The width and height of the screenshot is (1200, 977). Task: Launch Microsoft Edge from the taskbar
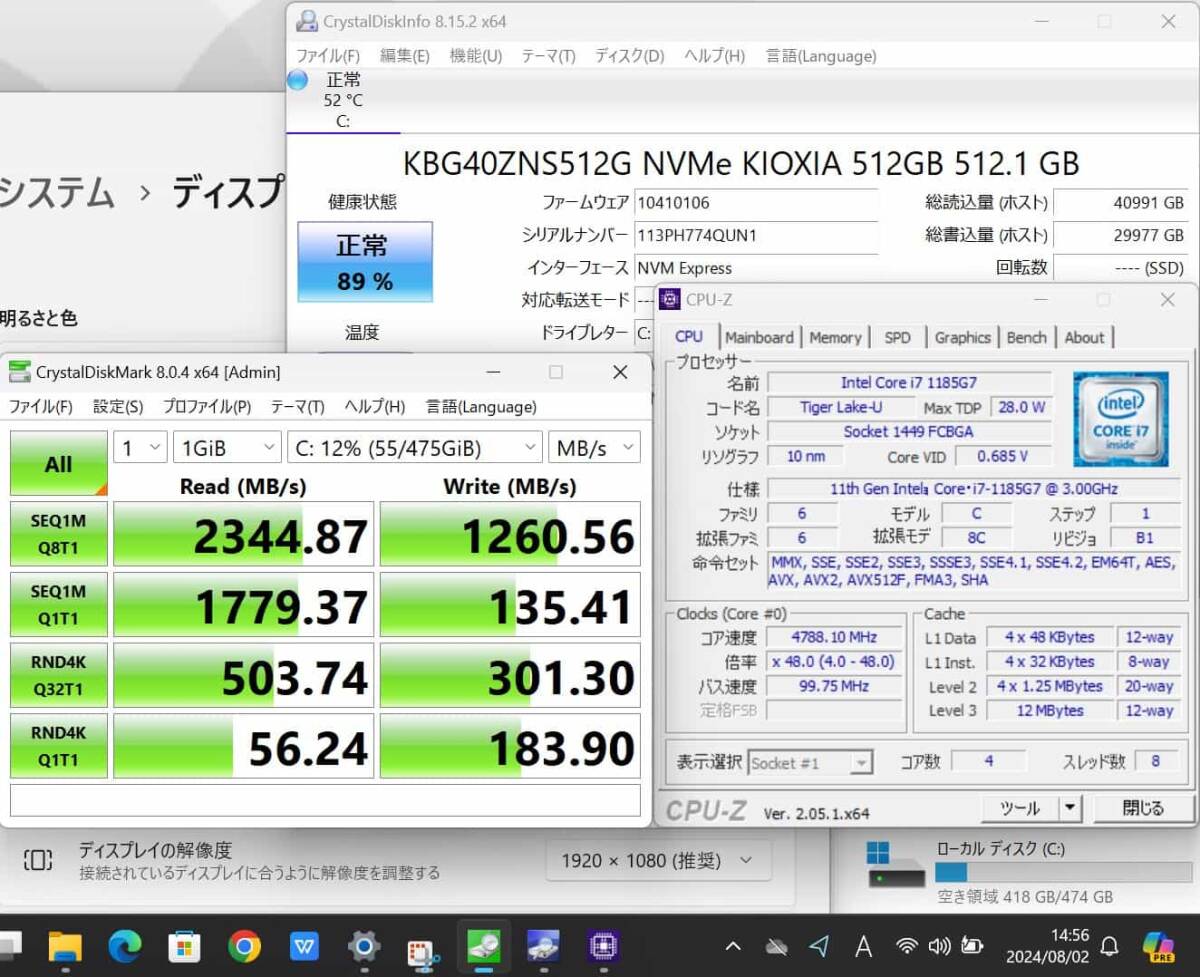[125, 945]
